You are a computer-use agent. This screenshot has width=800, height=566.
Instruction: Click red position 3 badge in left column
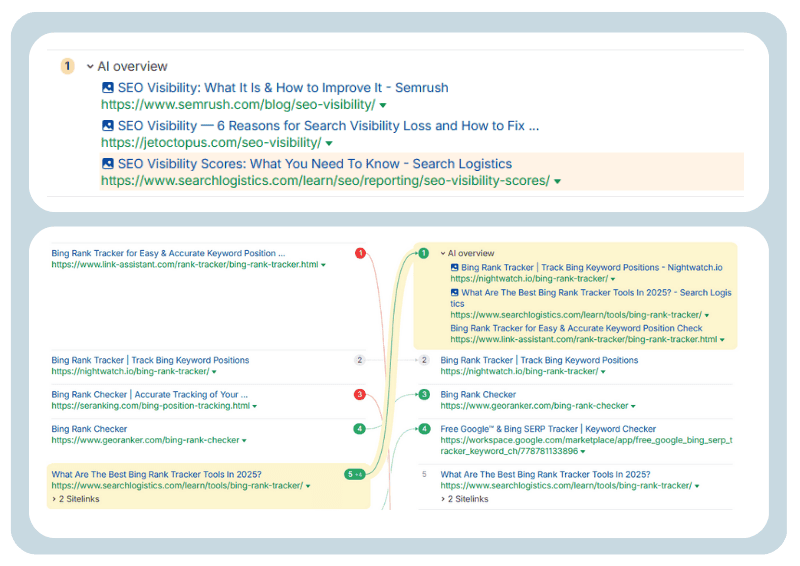pyautogui.click(x=360, y=394)
